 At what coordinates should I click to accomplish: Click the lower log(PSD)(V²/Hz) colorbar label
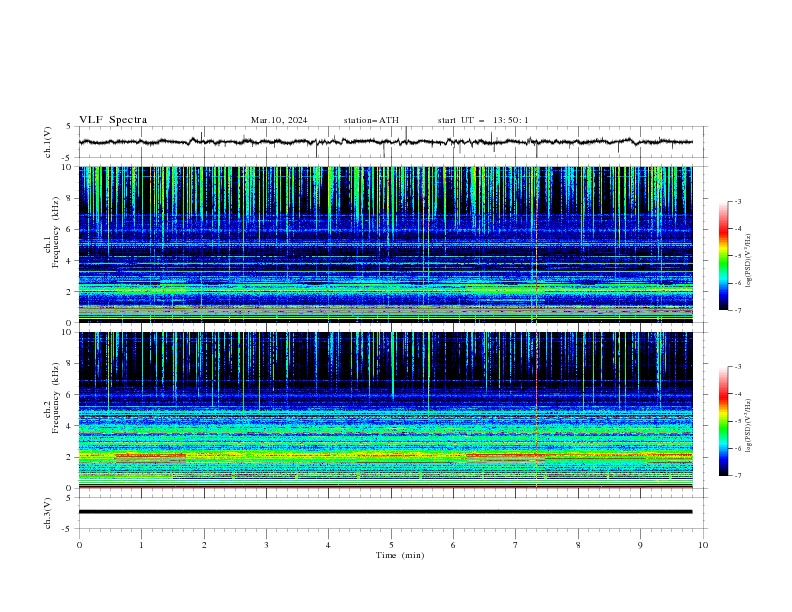(749, 425)
